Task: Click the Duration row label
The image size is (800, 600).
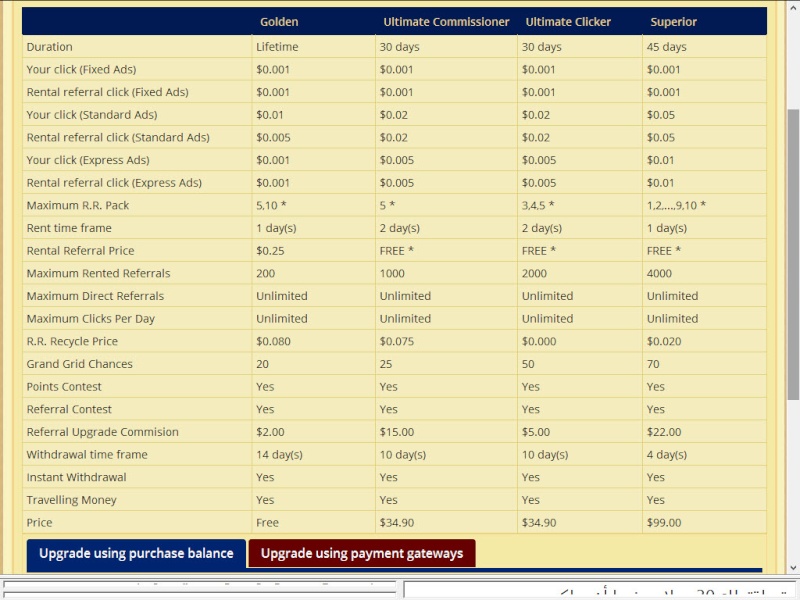Action: (49, 47)
